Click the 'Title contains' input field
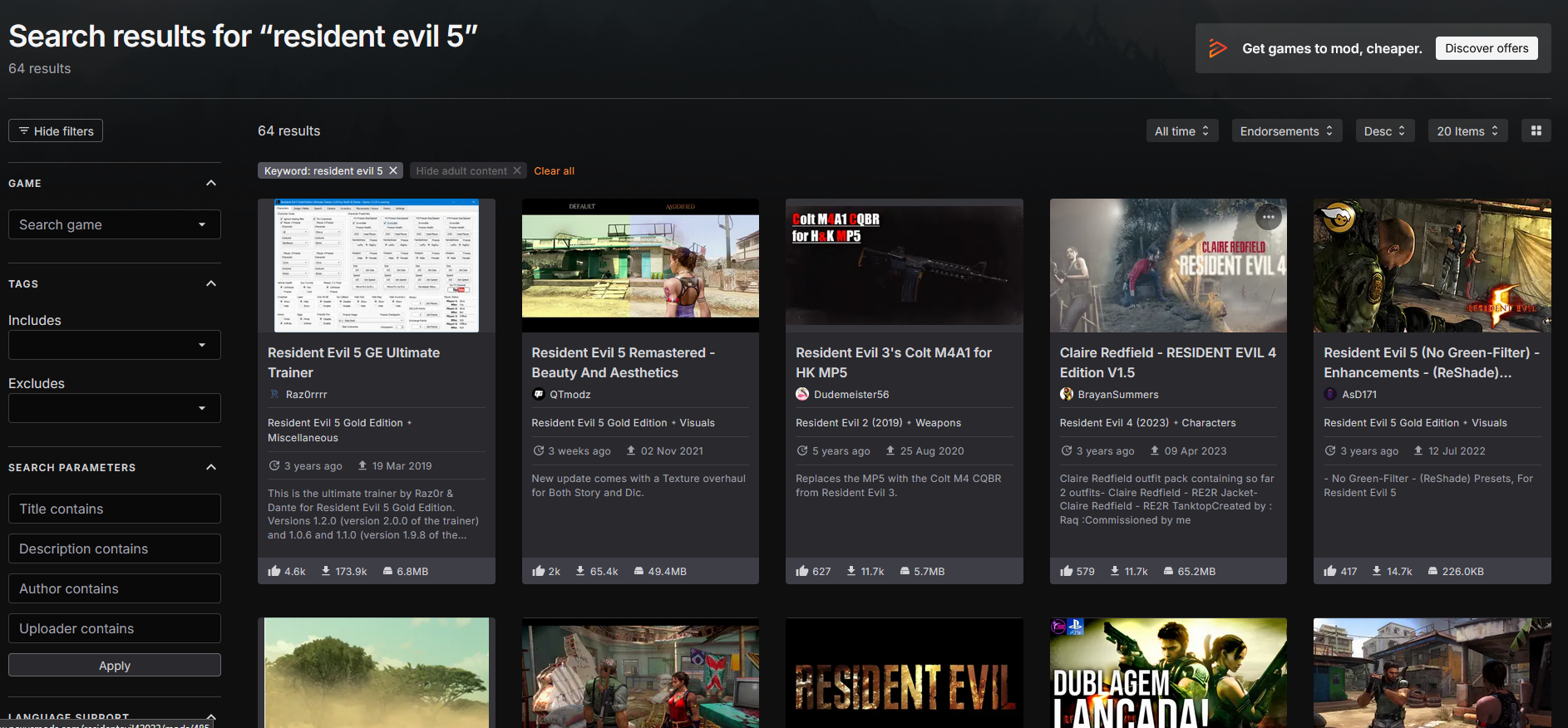This screenshot has width=1568, height=728. click(115, 509)
